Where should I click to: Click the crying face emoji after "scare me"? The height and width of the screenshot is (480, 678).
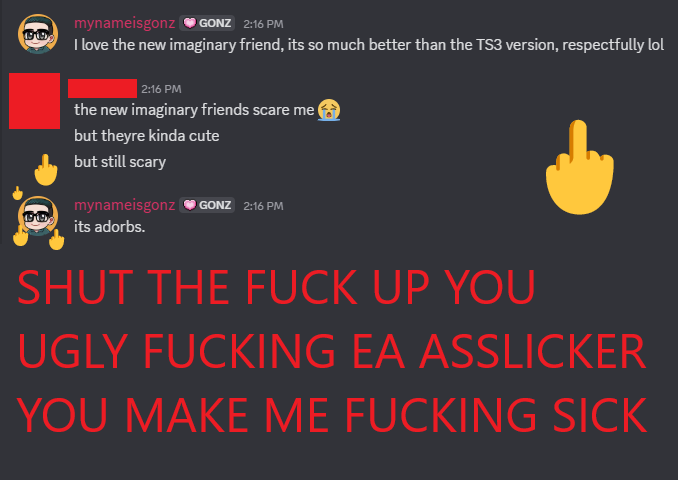pyautogui.click(x=329, y=110)
